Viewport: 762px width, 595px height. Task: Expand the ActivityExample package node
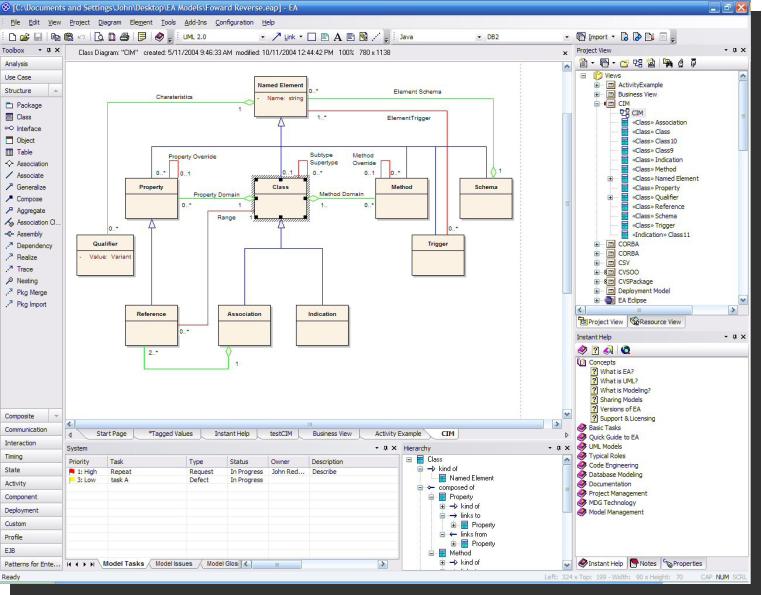[597, 85]
